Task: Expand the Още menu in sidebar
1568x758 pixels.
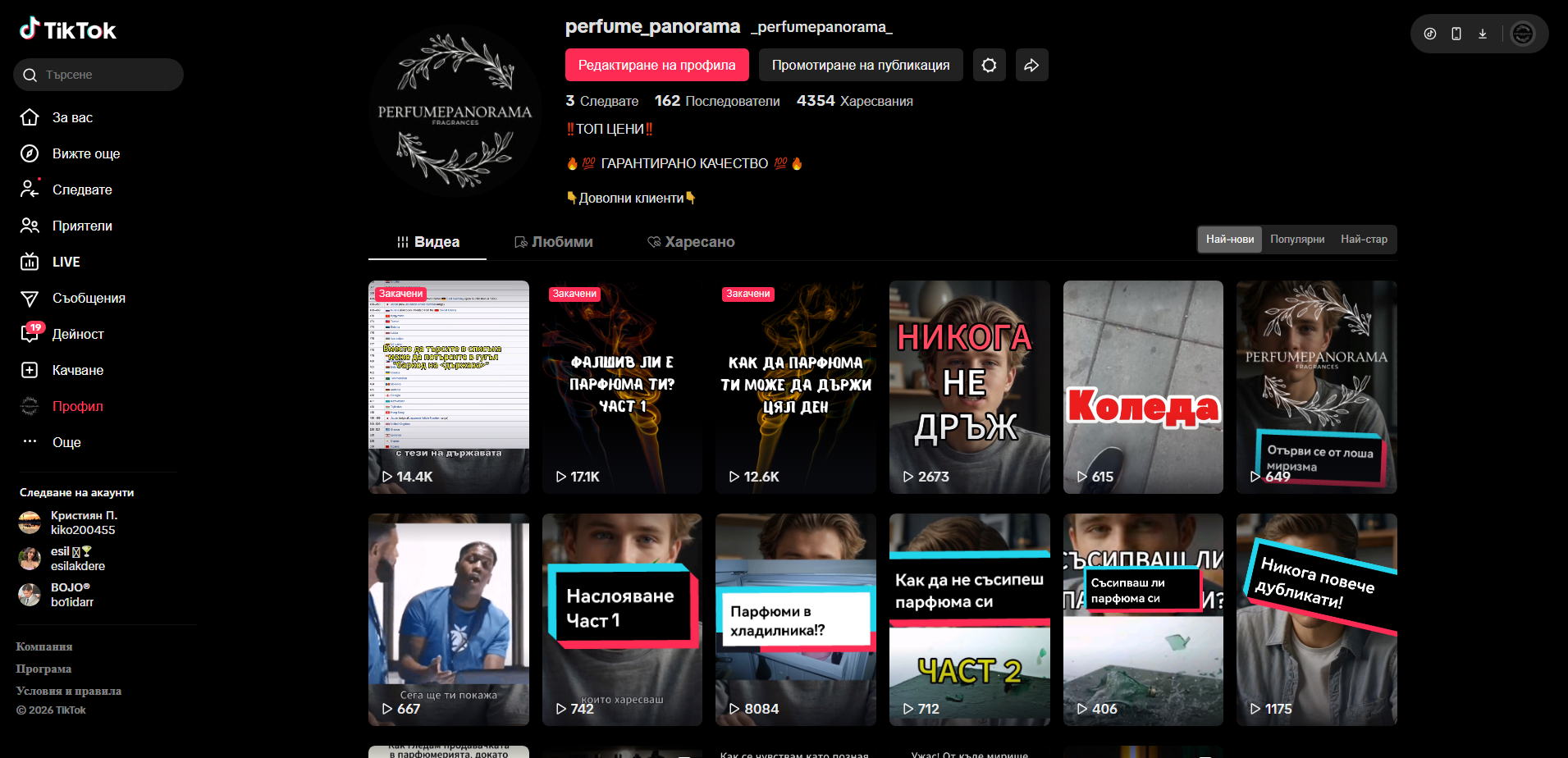Action: click(66, 442)
